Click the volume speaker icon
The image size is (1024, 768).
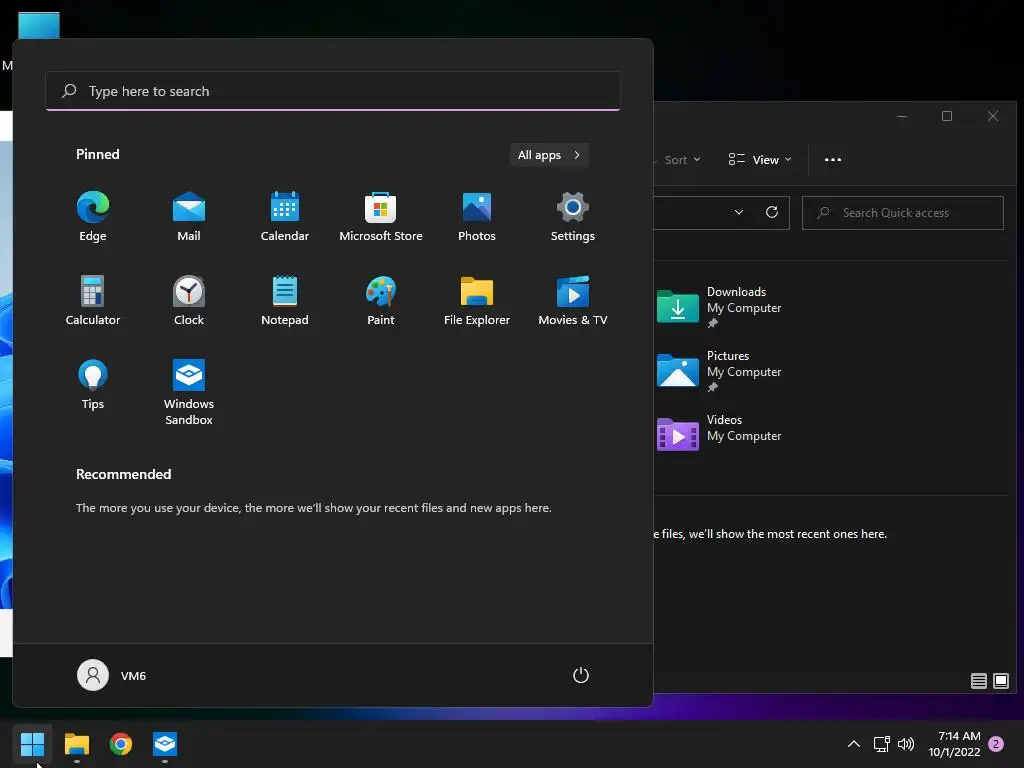tap(906, 744)
